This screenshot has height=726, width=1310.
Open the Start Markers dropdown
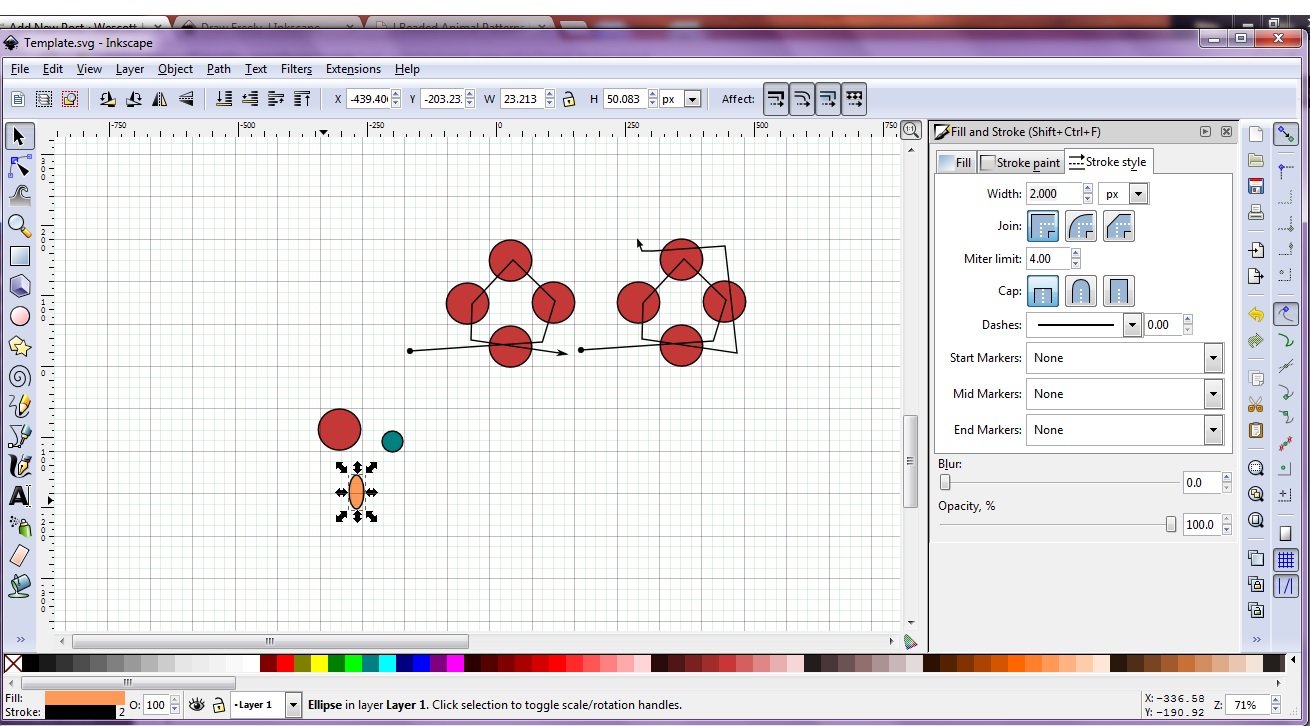click(x=1212, y=358)
